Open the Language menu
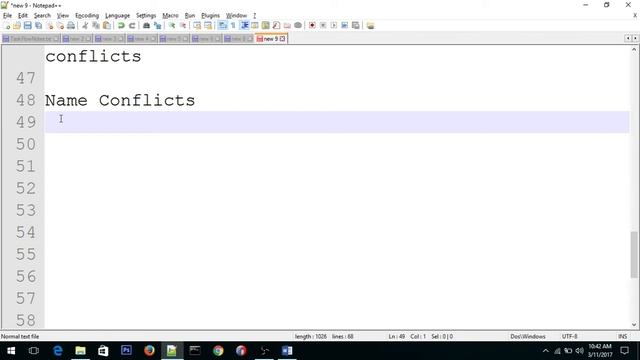The width and height of the screenshot is (640, 360). click(117, 16)
